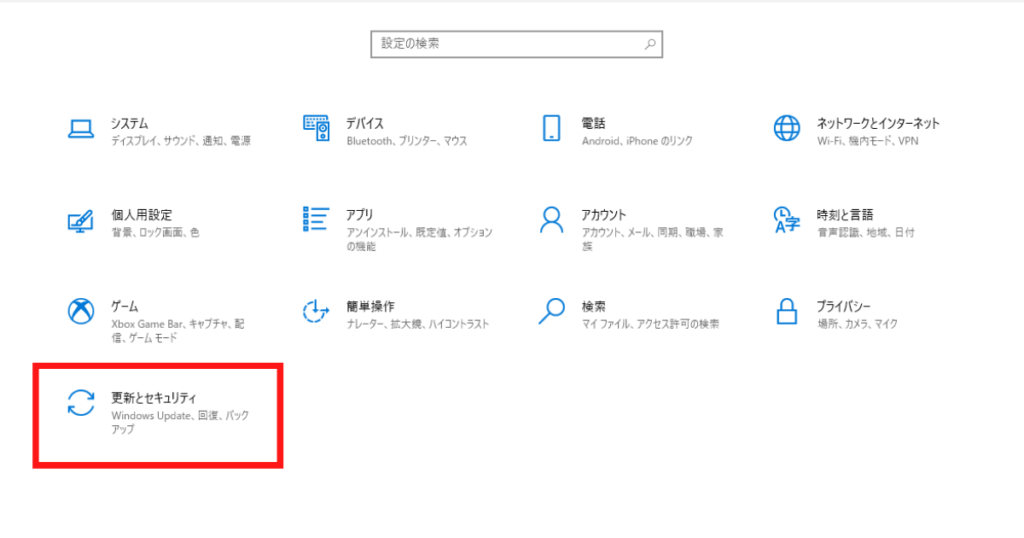Screen dimensions: 1024x538
Task: Click the magnifier icon in the search box
Action: click(x=650, y=44)
